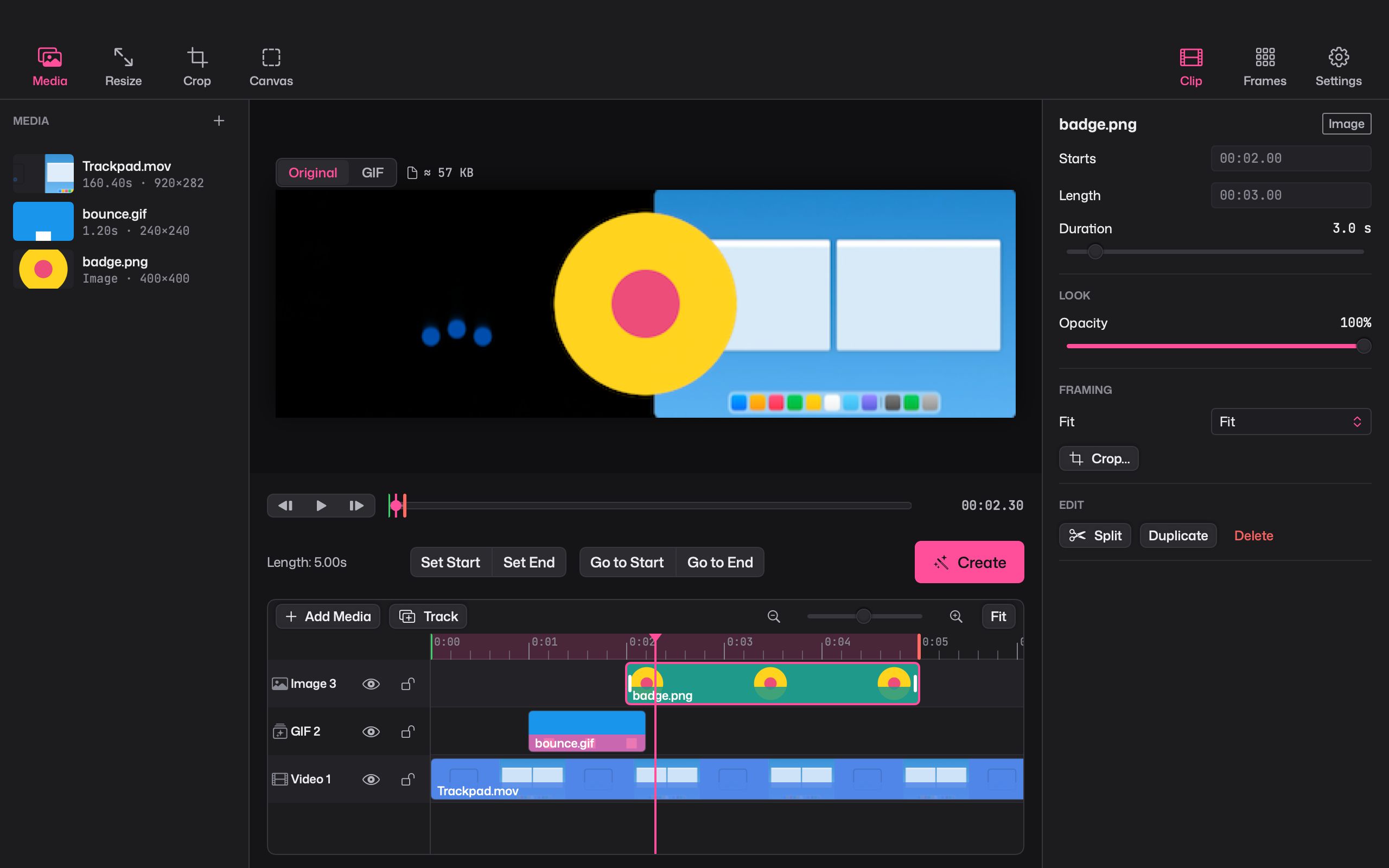The width and height of the screenshot is (1389, 868).
Task: Jump with Go to Start
Action: (x=627, y=562)
